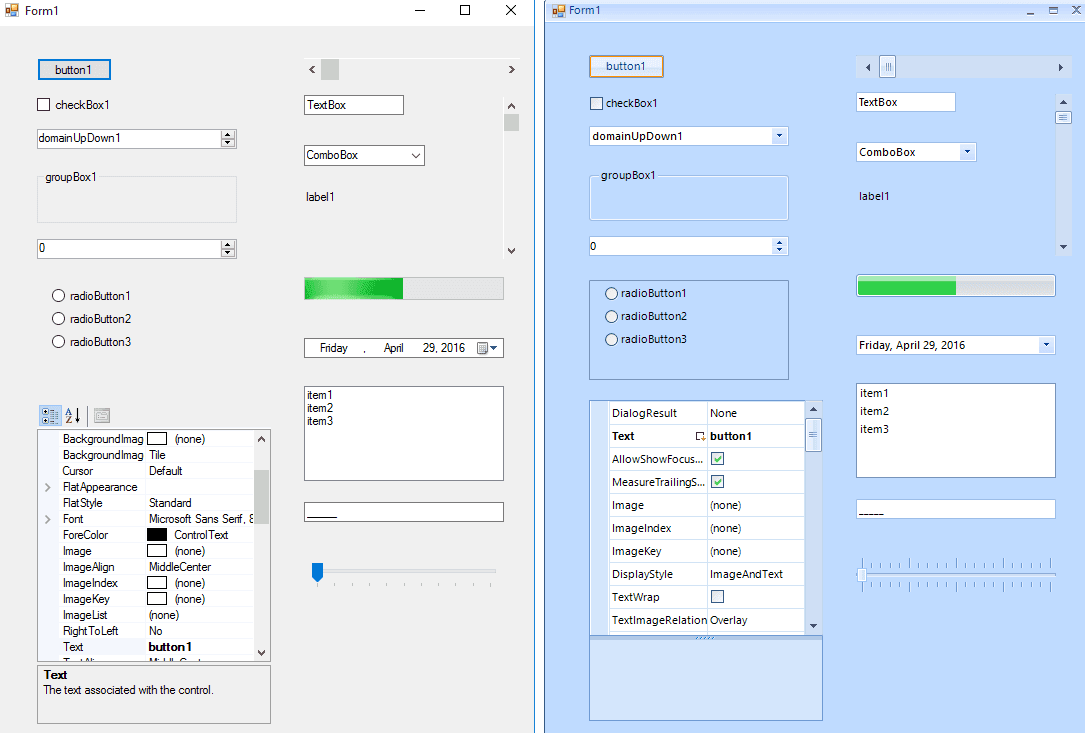Click the Form1 app icon in left window title bar
This screenshot has width=1085, height=733.
click(12, 10)
